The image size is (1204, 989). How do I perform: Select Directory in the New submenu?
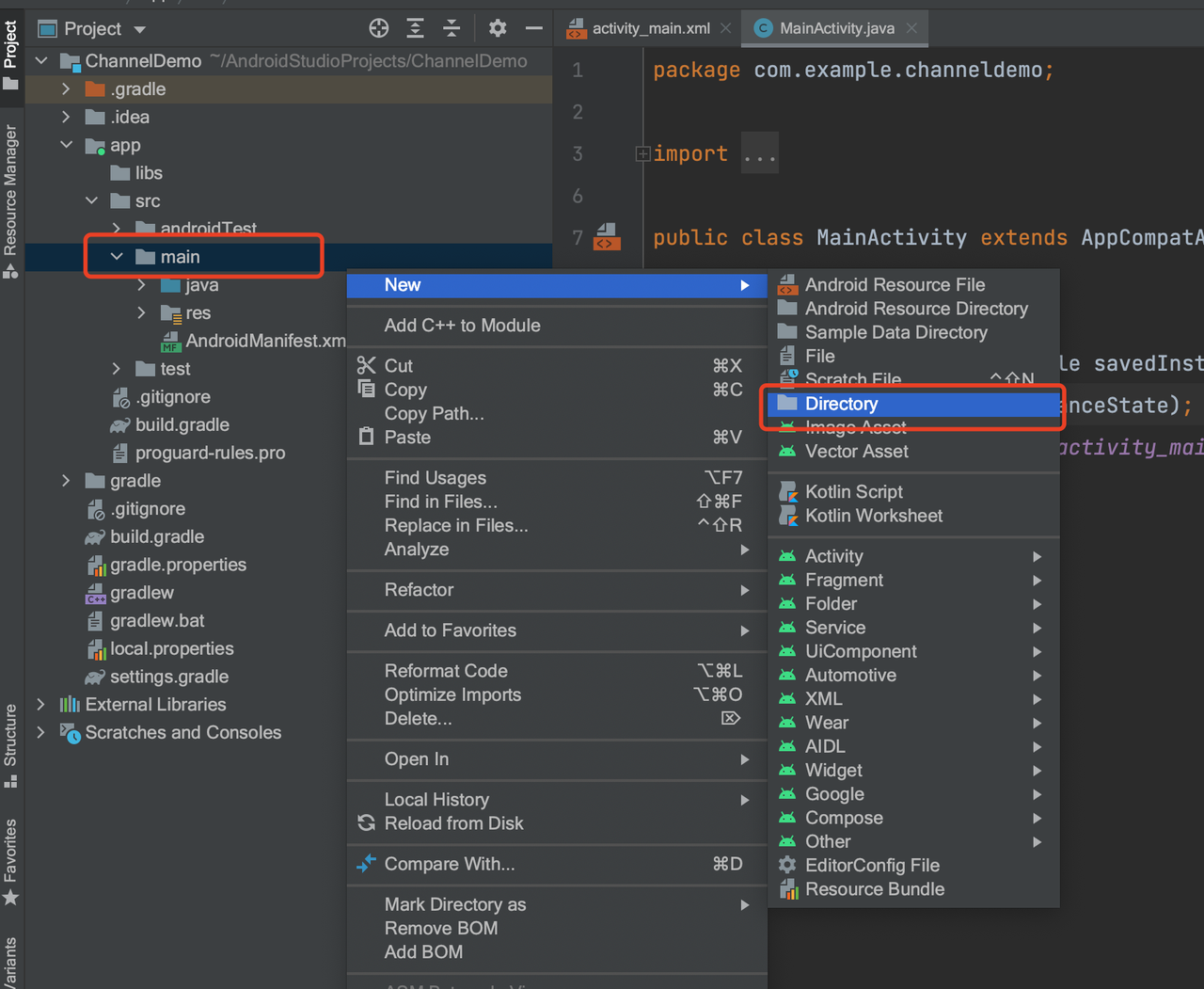point(841,404)
